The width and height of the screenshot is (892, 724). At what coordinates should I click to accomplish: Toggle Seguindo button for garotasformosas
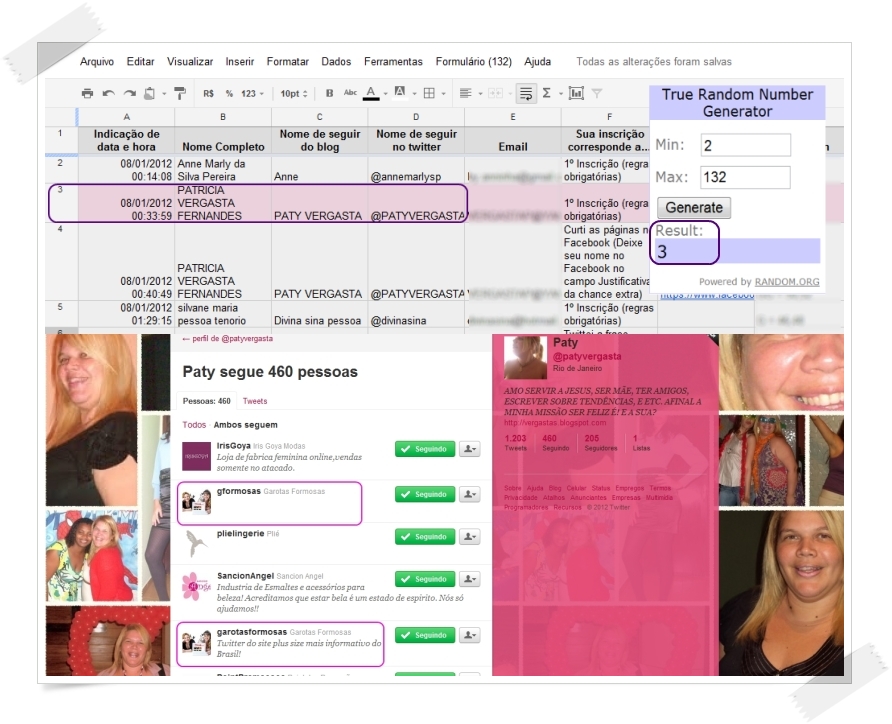425,635
